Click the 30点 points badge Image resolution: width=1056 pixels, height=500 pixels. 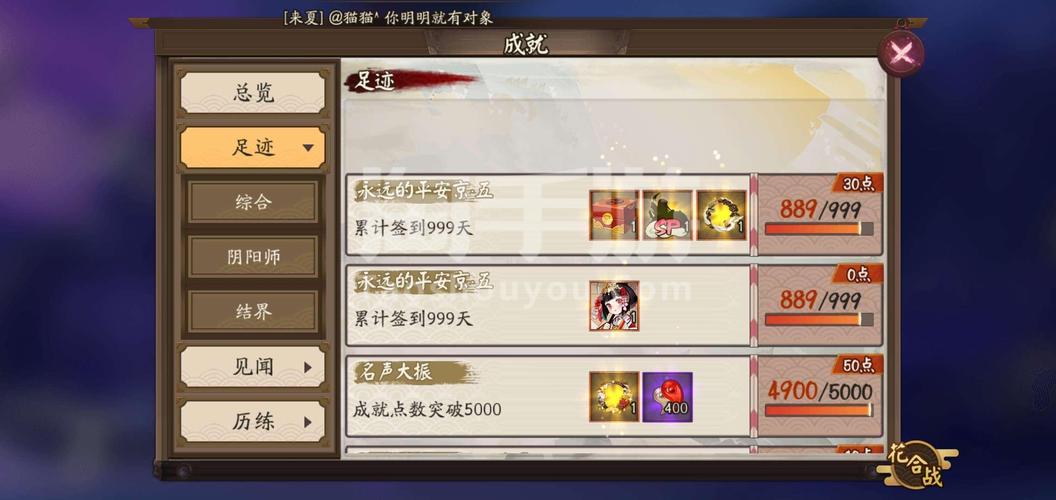point(858,183)
